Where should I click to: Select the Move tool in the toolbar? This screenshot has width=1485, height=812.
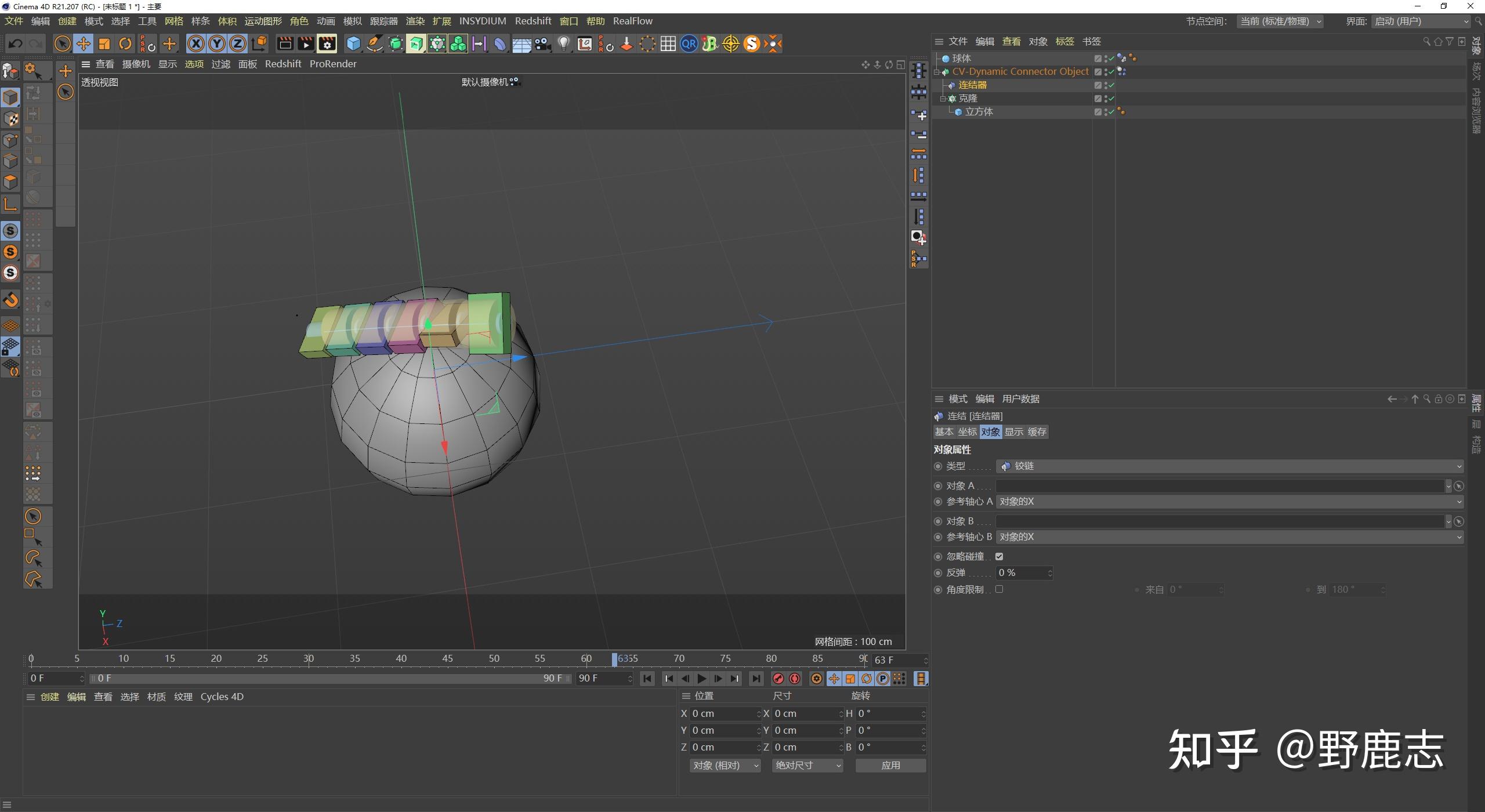coord(83,43)
